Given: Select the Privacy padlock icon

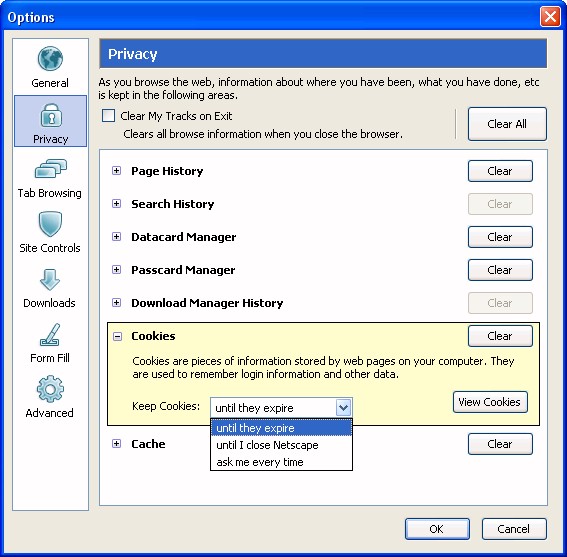Looking at the screenshot, I should pyautogui.click(x=50, y=115).
